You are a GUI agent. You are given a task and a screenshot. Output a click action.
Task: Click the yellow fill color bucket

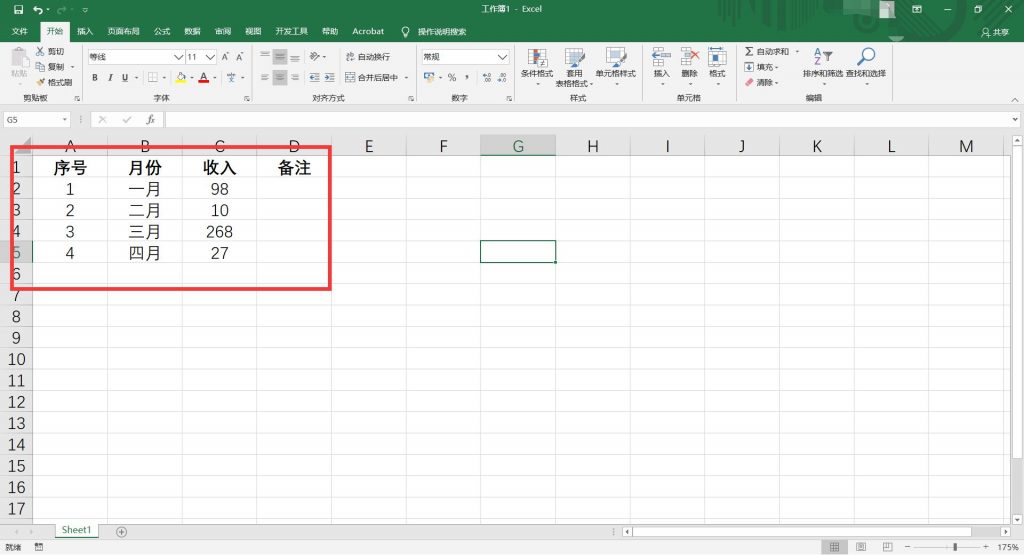pos(181,78)
